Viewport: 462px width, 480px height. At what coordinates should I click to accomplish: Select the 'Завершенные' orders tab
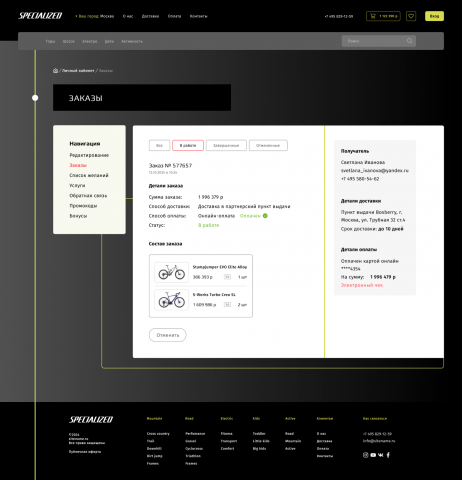pos(226,145)
